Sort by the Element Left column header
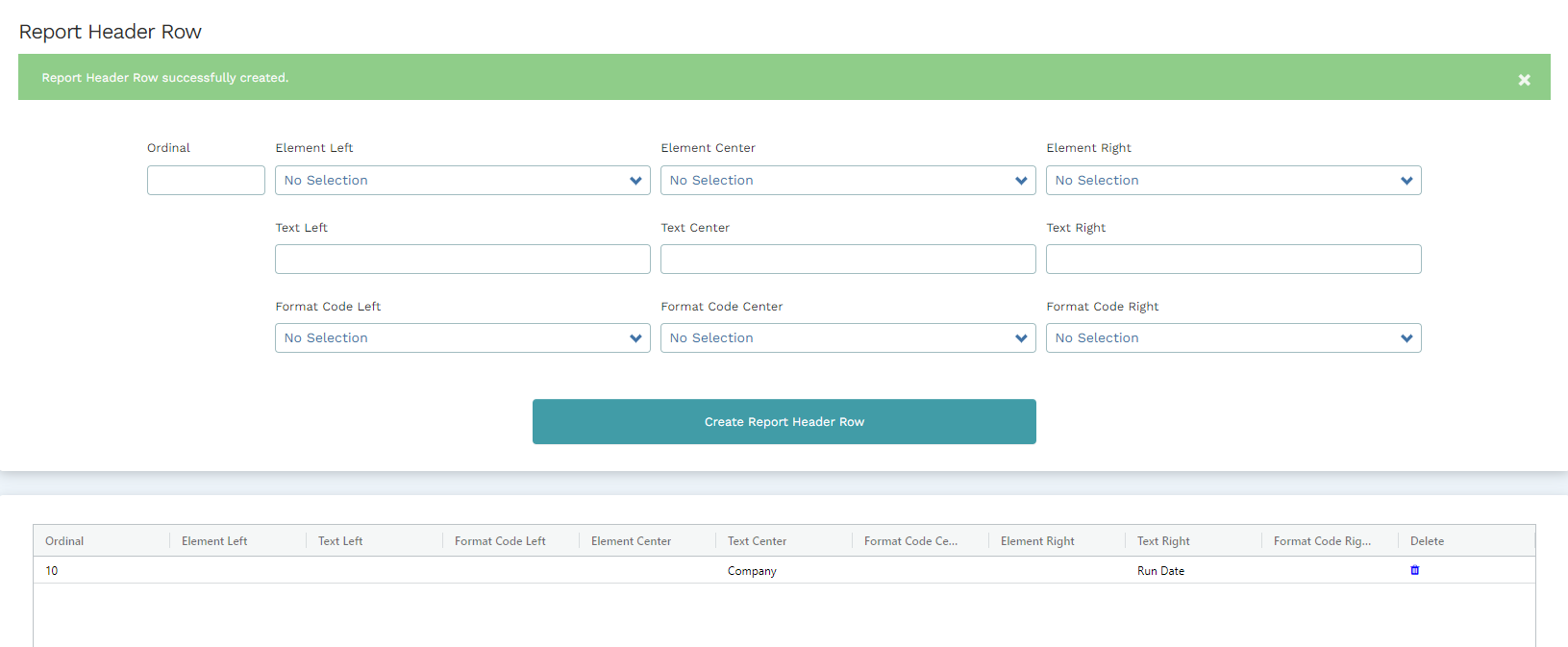The image size is (1568, 647). (214, 541)
